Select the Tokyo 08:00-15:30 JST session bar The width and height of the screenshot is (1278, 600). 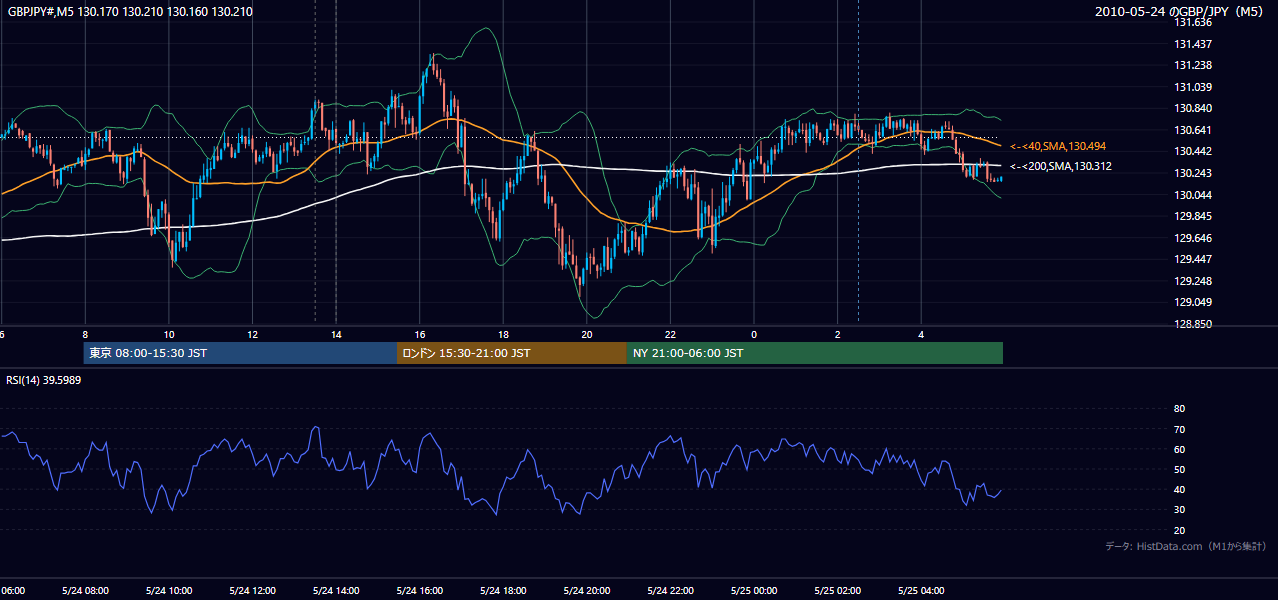(240, 353)
